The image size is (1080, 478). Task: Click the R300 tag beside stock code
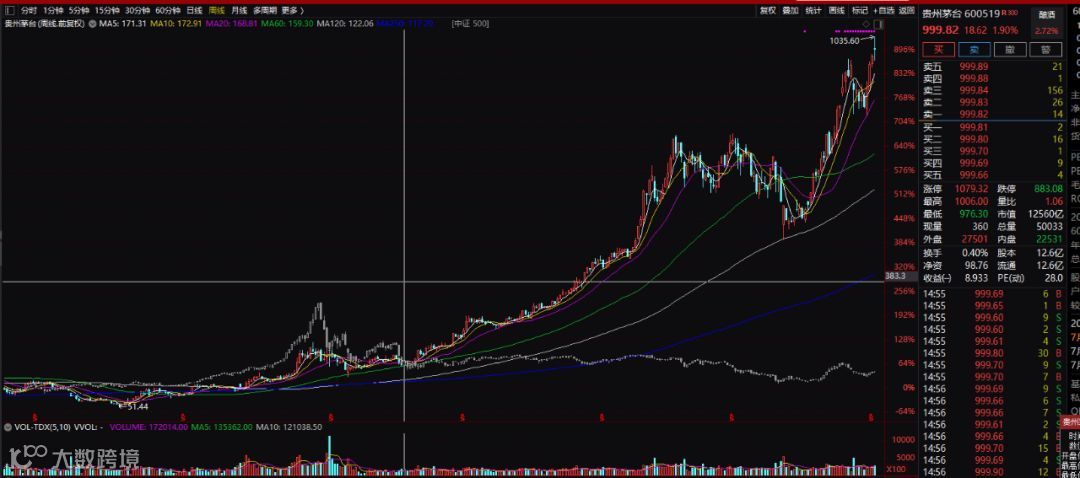click(1010, 13)
